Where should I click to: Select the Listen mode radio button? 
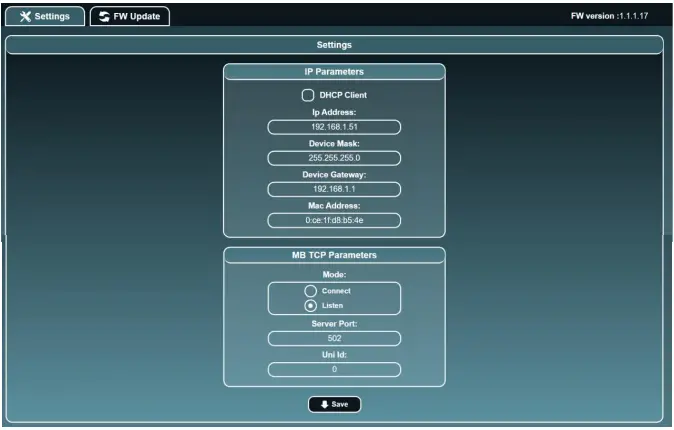coord(310,305)
